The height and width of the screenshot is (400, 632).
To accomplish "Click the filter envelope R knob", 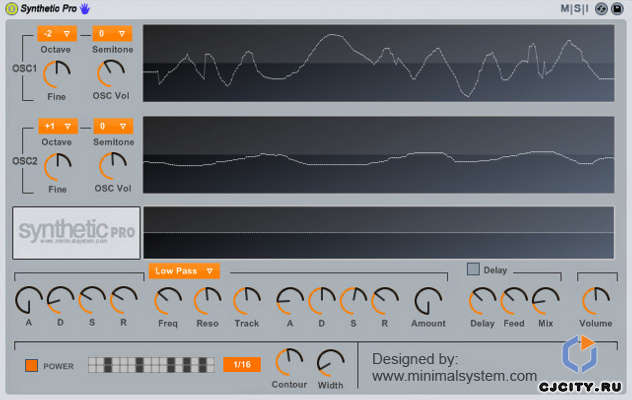I will [385, 301].
